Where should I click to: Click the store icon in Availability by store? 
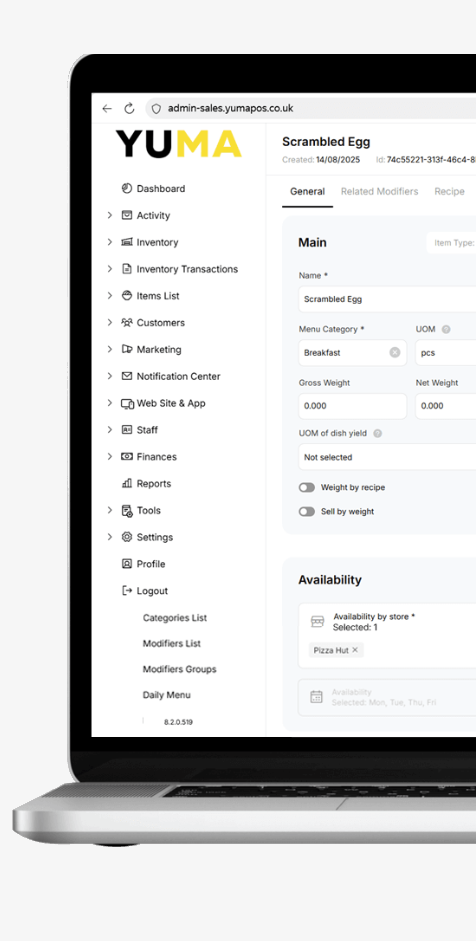318,622
